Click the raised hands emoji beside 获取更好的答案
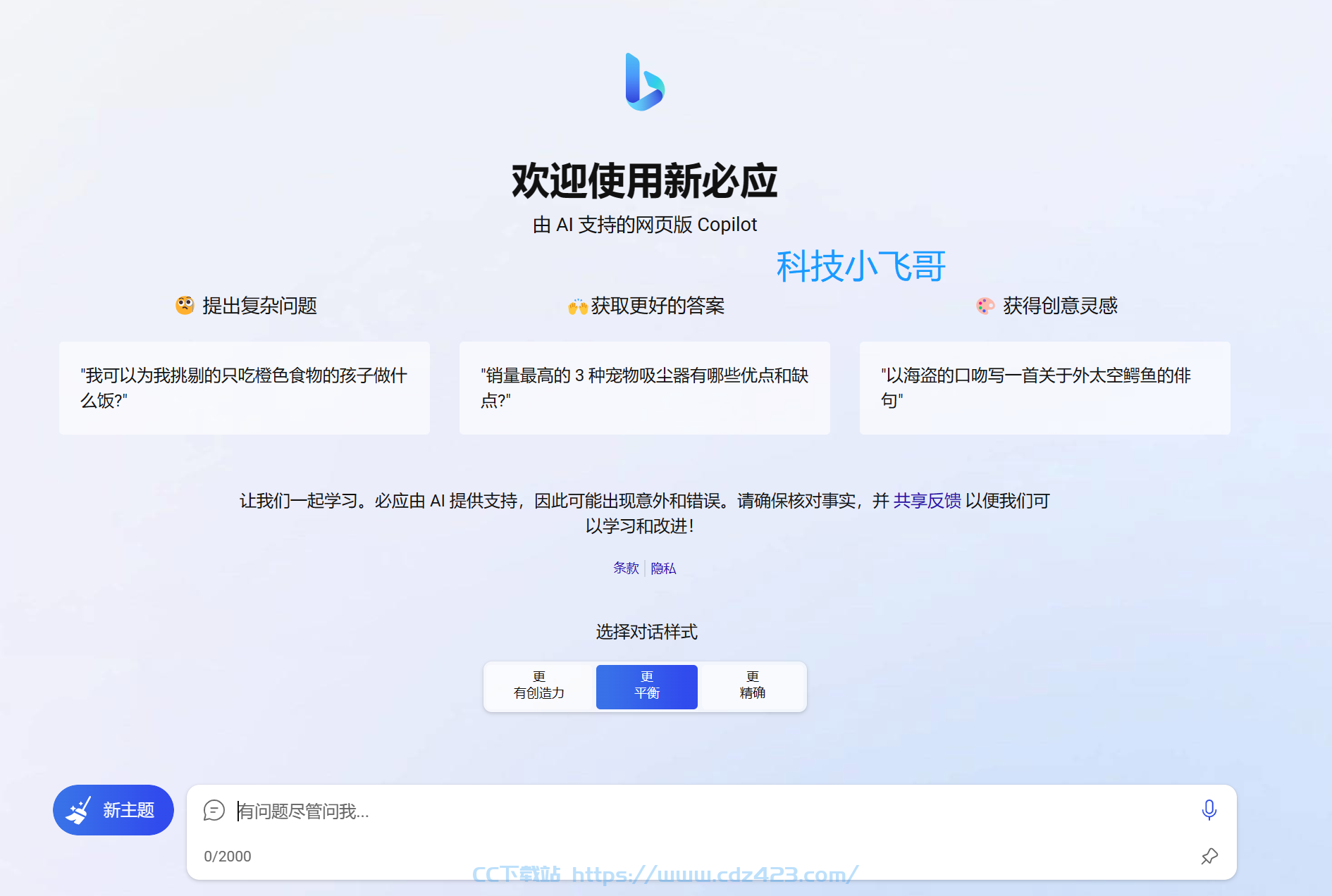The width and height of the screenshot is (1332, 896). (x=578, y=306)
